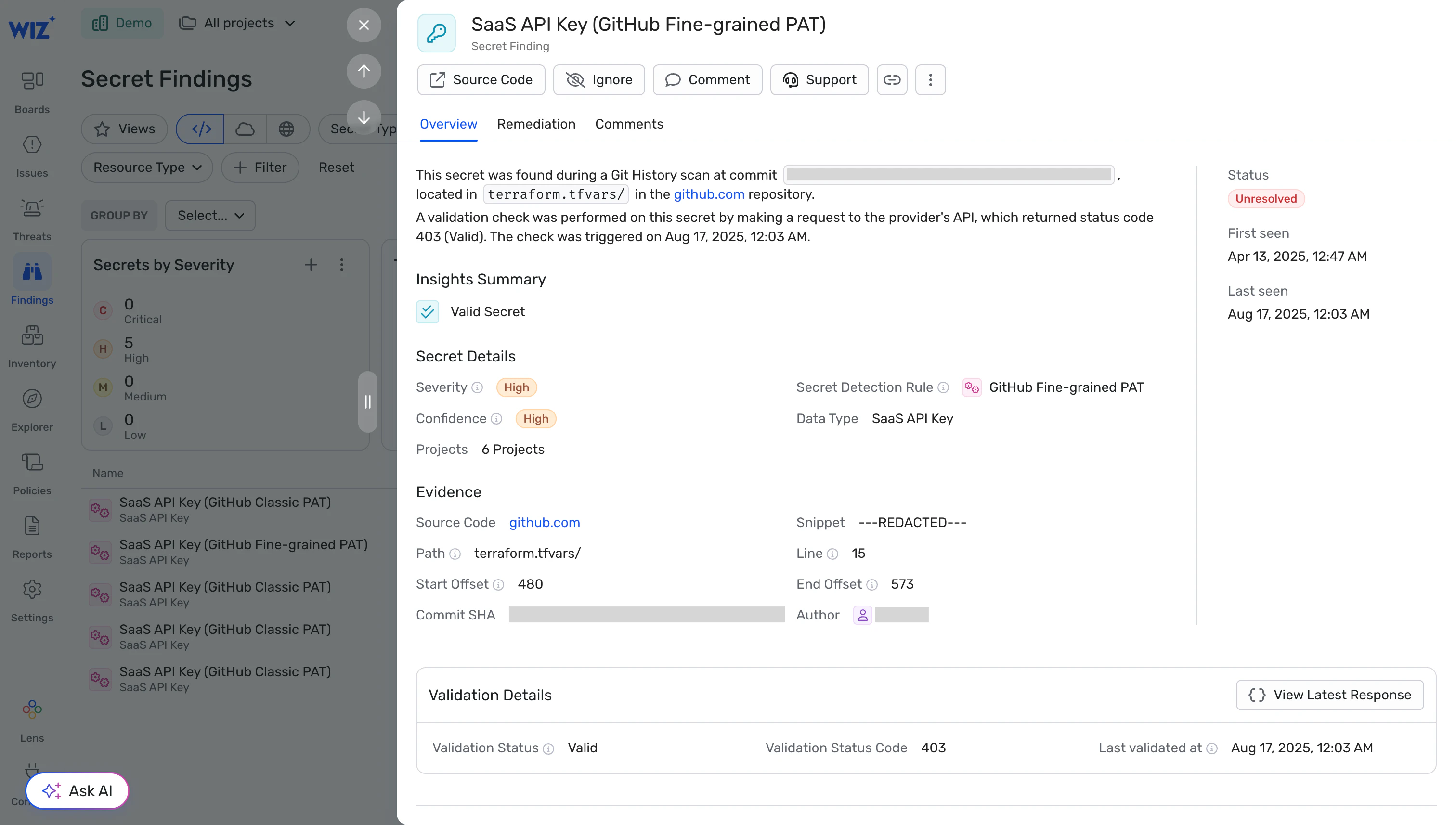
Task: Click the Confidence info icon
Action: tap(496, 419)
